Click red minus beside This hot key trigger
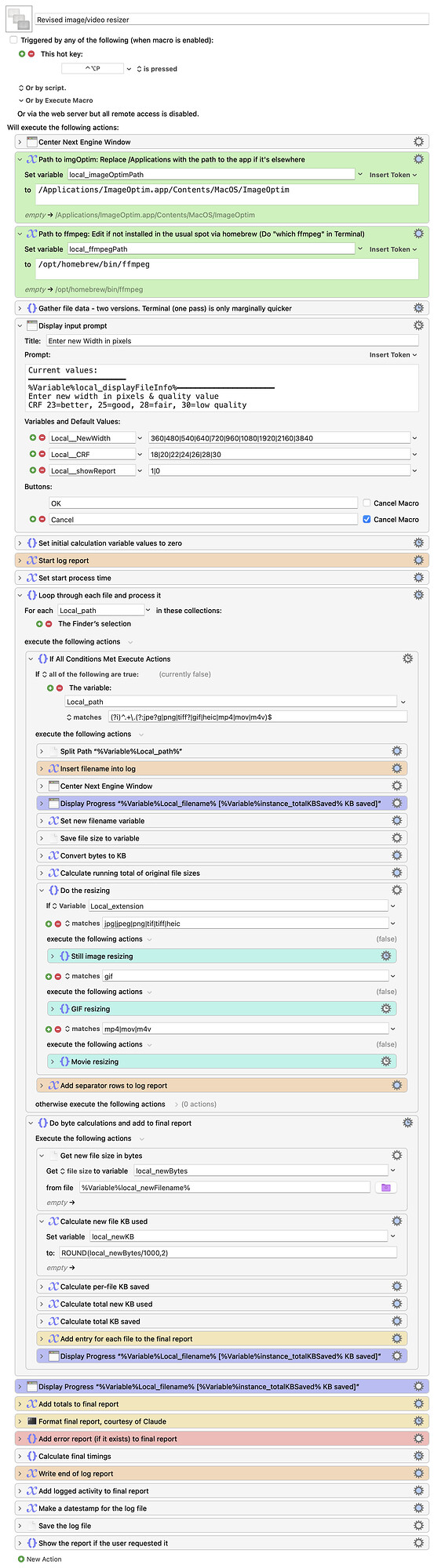This screenshot has width=434, height=1568. click(31, 54)
